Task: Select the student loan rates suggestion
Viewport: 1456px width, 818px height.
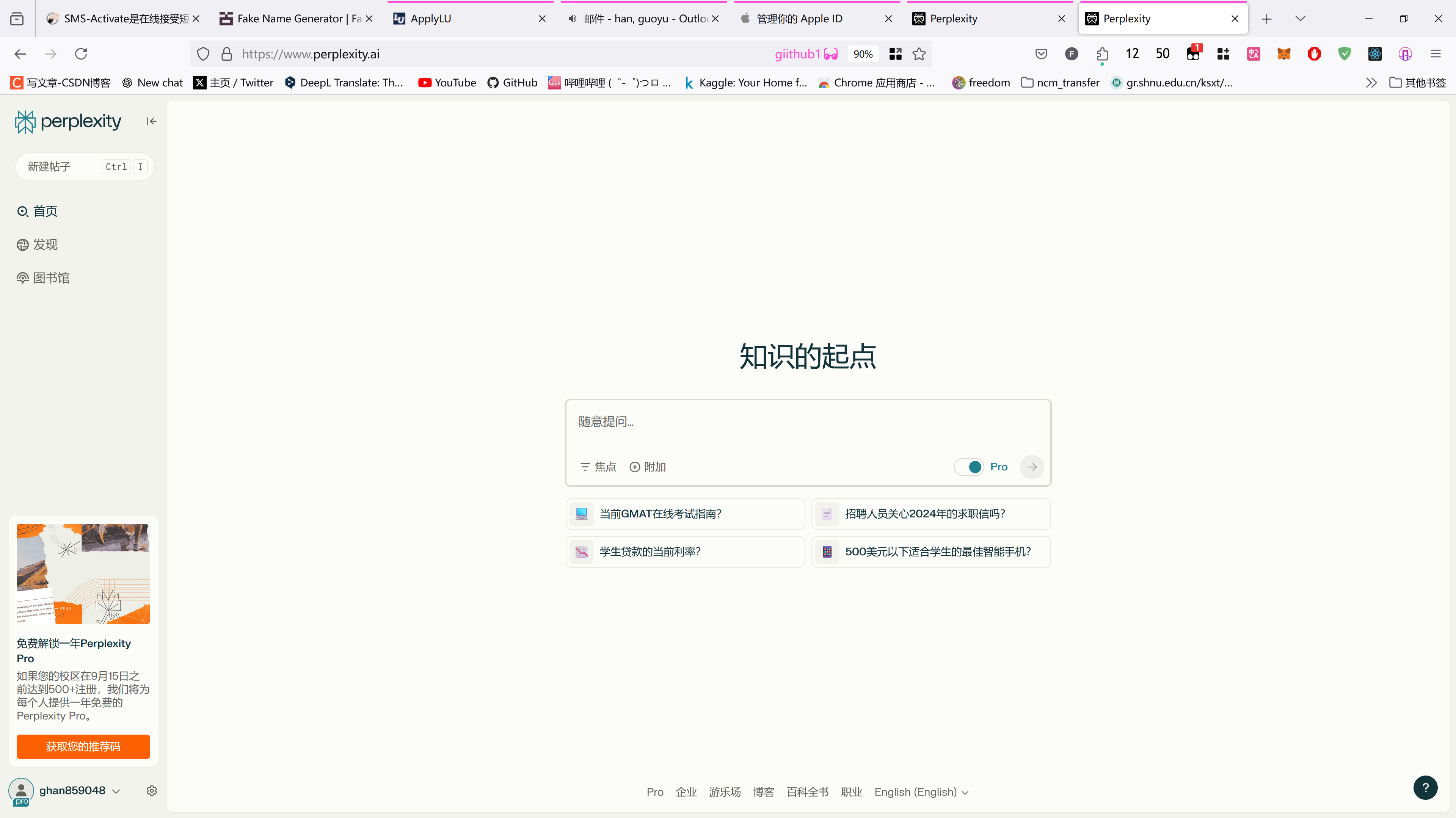Action: pos(685,552)
